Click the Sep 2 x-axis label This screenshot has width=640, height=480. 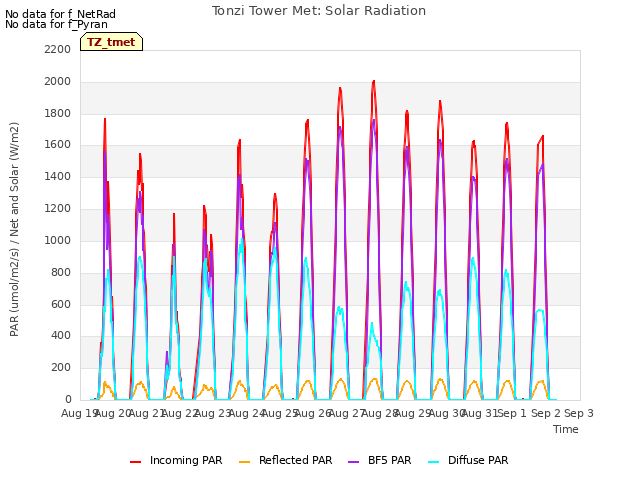(546, 413)
